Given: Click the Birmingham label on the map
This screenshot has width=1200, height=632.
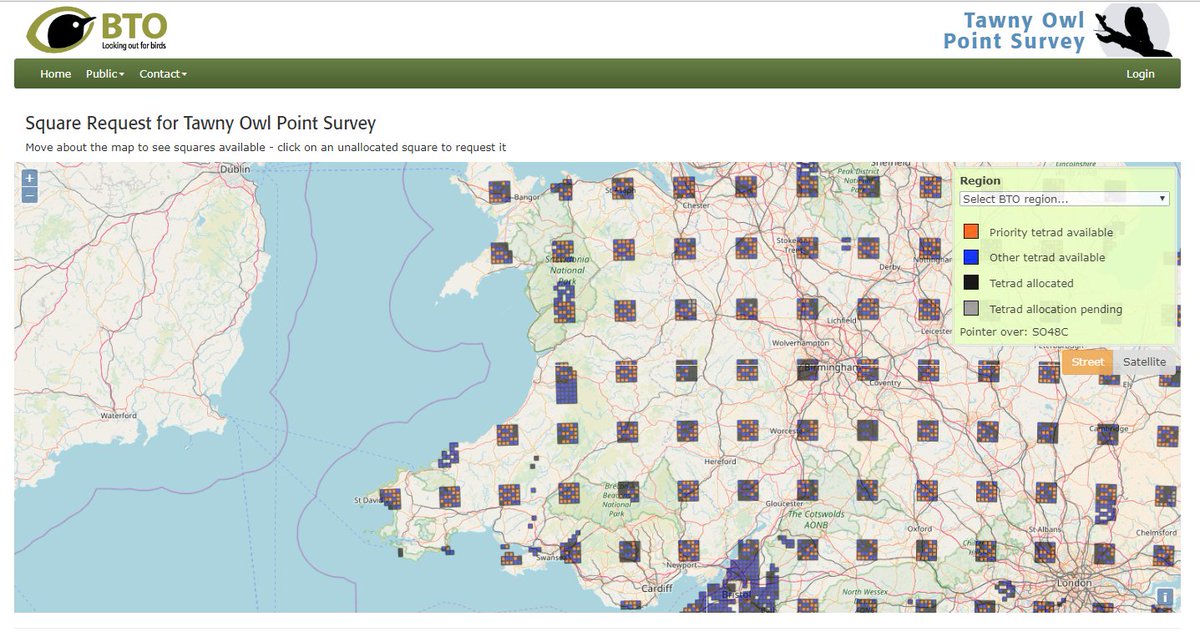Looking at the screenshot, I should coord(833,367).
